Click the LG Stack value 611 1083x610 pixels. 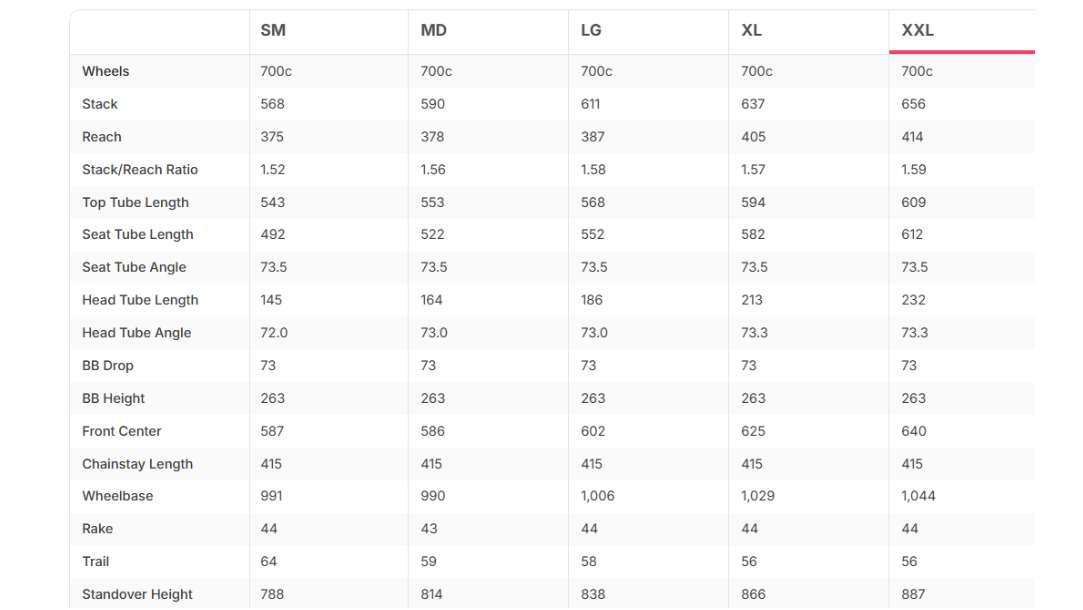point(591,104)
